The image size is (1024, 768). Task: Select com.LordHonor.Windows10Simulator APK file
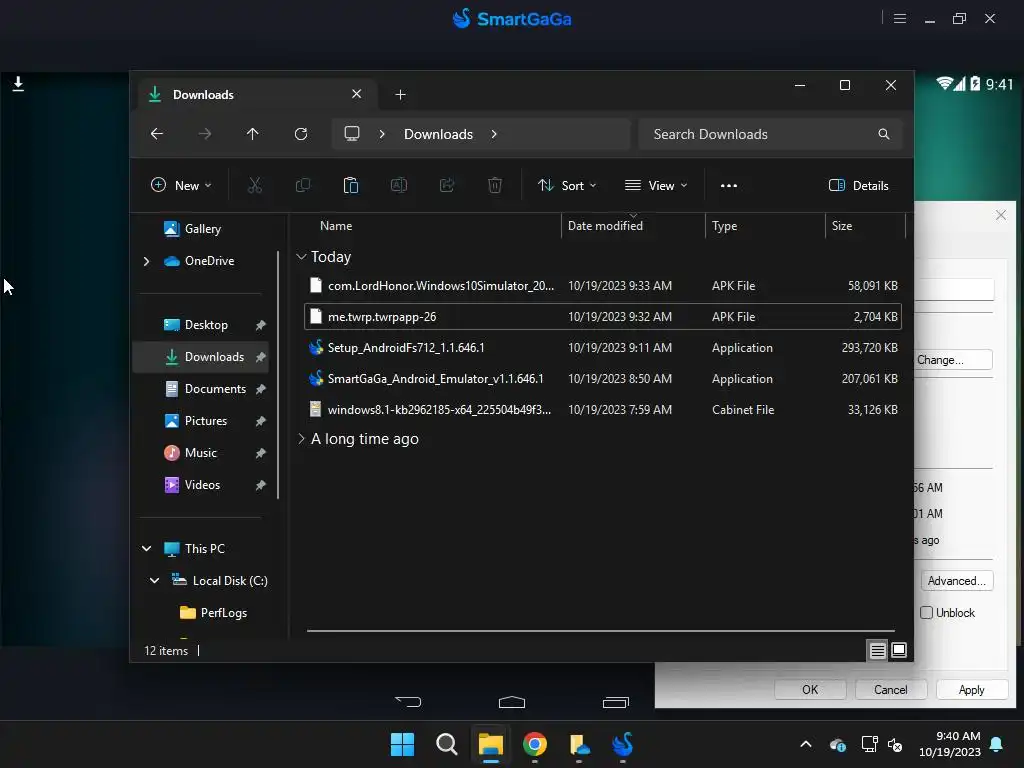(603, 285)
